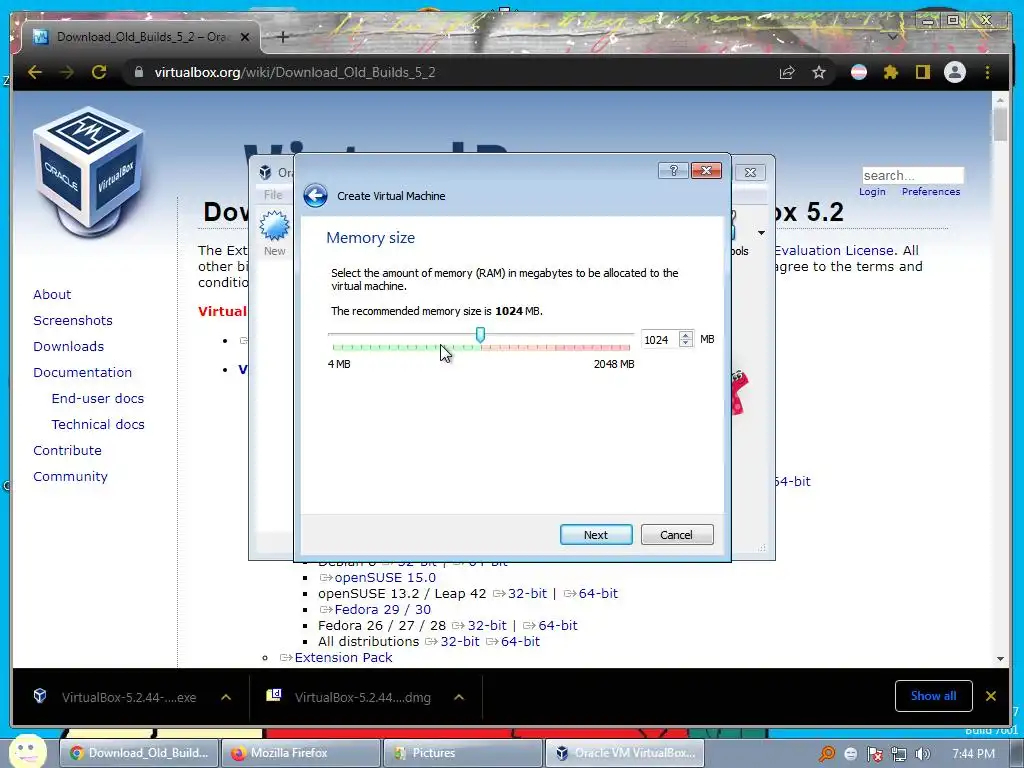Viewport: 1024px width, 768px height.
Task: Switch to Oracle VM VirtualBox taskbar button
Action: [x=624, y=753]
